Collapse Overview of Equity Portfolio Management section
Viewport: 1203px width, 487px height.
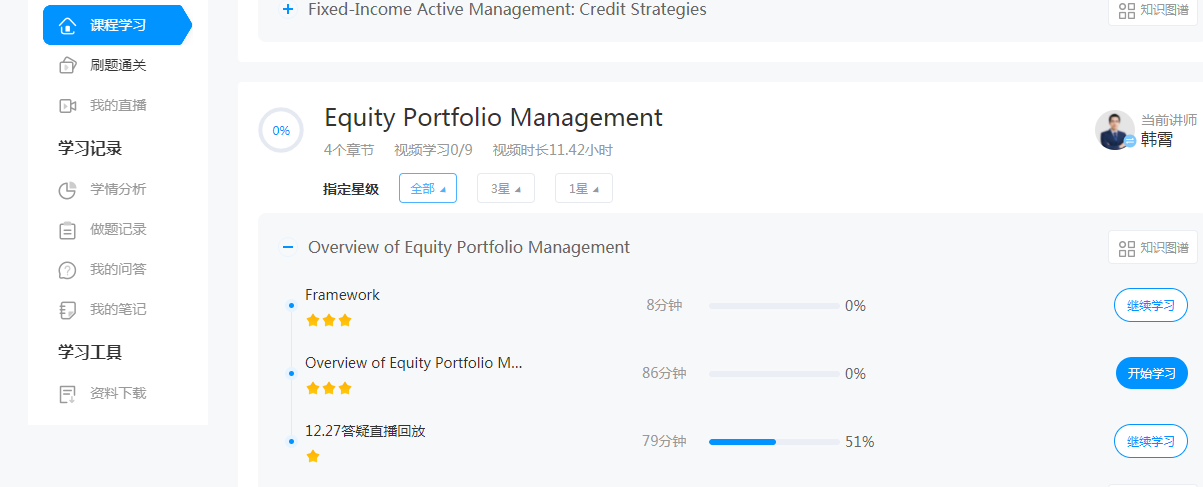click(288, 247)
